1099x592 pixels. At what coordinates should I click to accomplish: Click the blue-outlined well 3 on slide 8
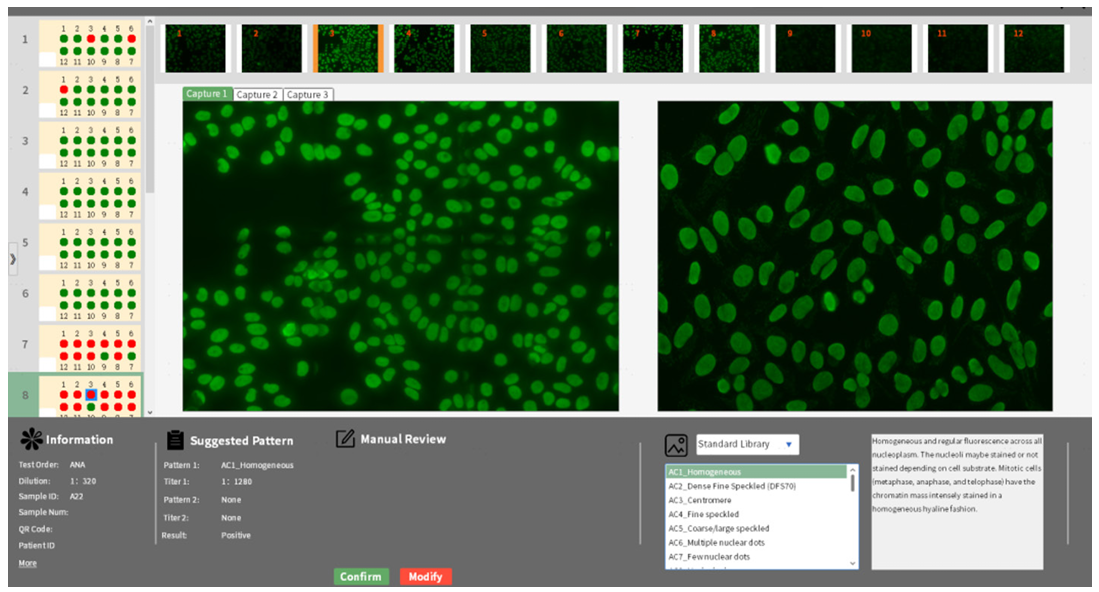tap(91, 395)
